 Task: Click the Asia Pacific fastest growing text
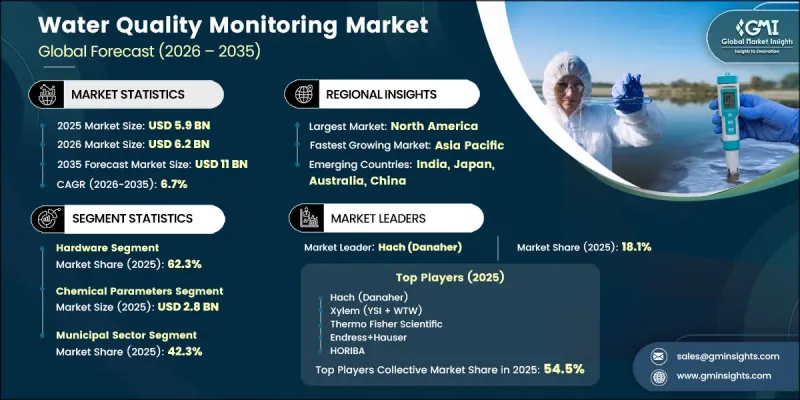tap(469, 145)
